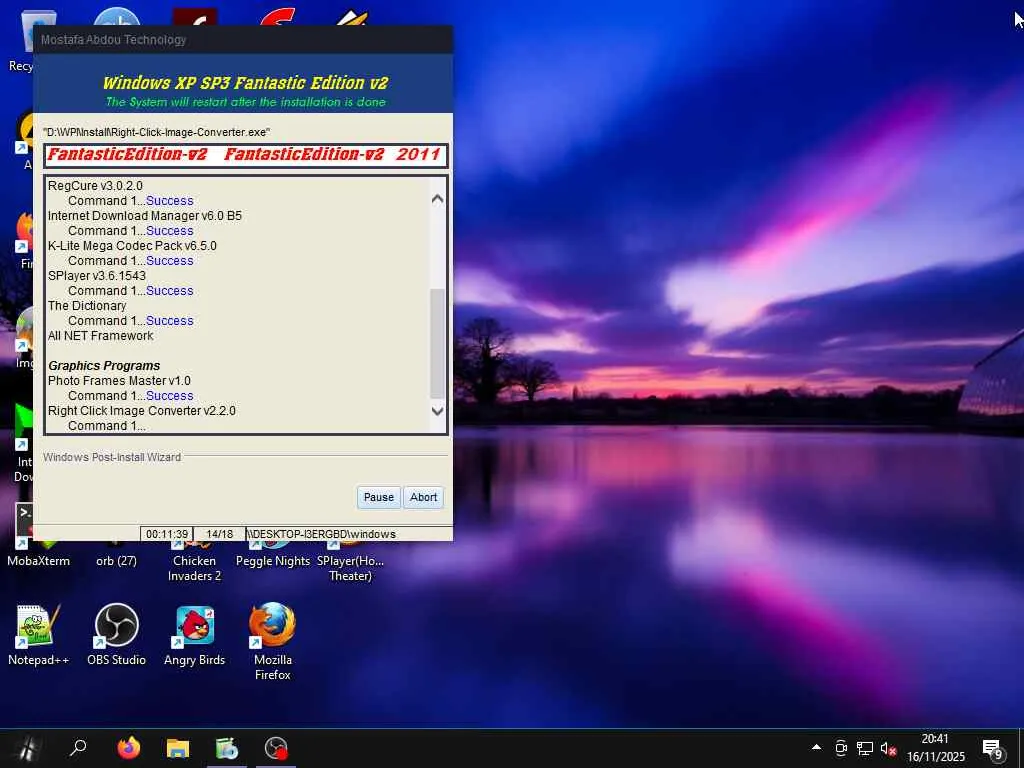Click the scroll down arrow in the install log
Screen dimensions: 1024x768
click(x=438, y=411)
